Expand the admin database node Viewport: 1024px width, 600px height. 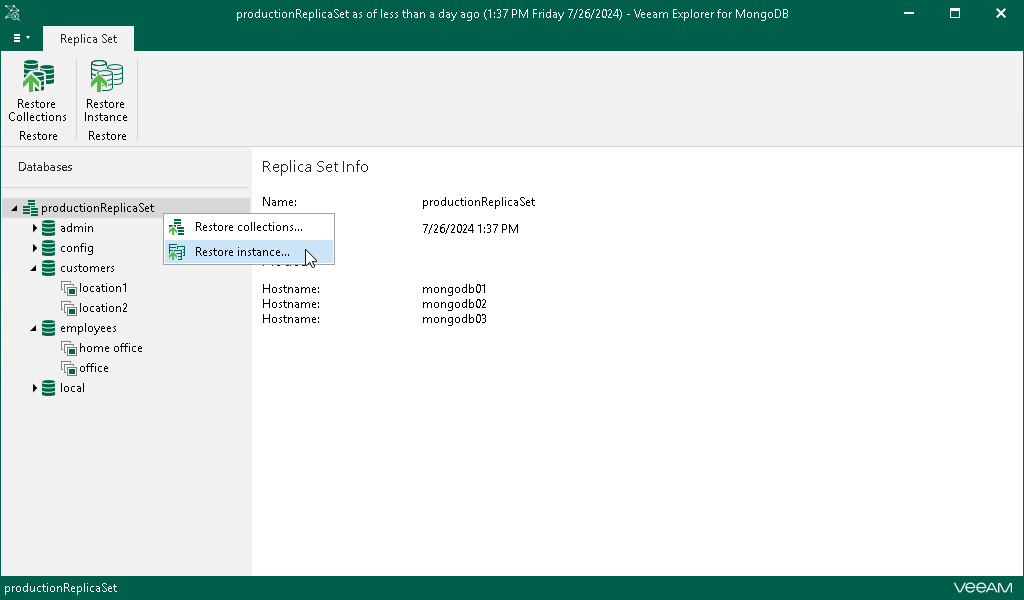(x=35, y=228)
